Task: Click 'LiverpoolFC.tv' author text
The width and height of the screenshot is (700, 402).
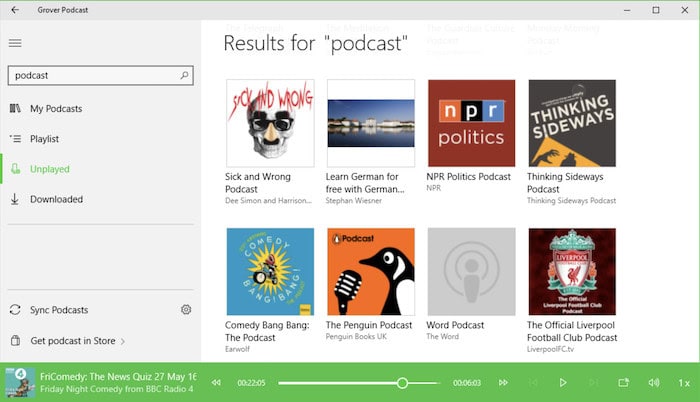Action: [550, 349]
